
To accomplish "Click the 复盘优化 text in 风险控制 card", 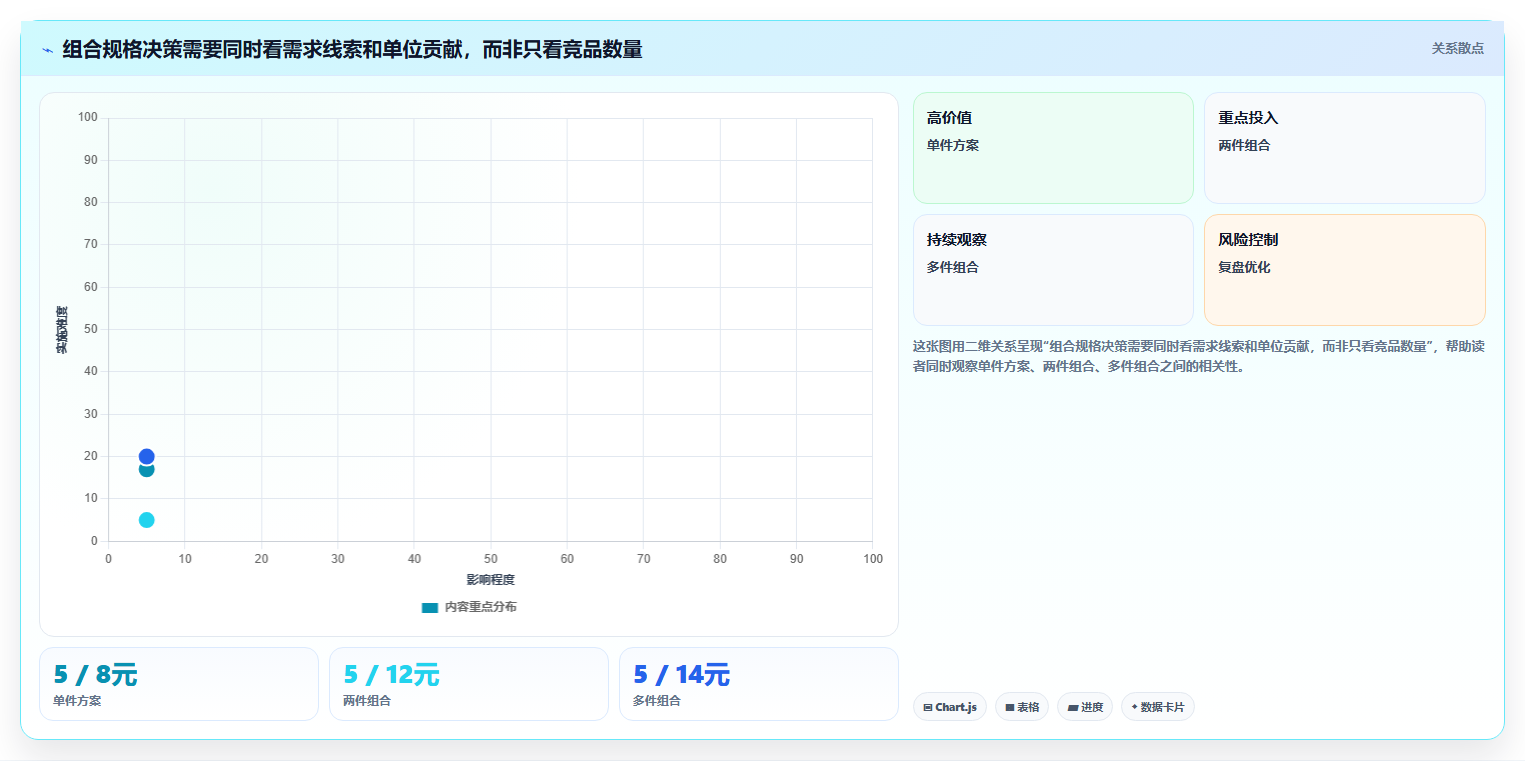I will [1244, 267].
